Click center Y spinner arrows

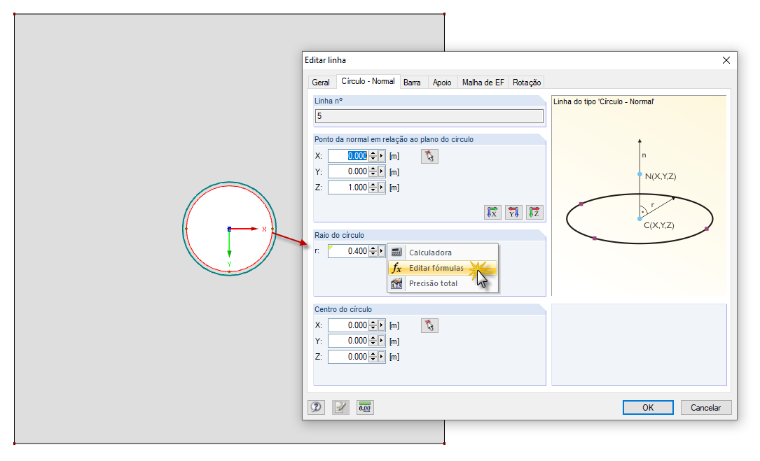(373, 341)
